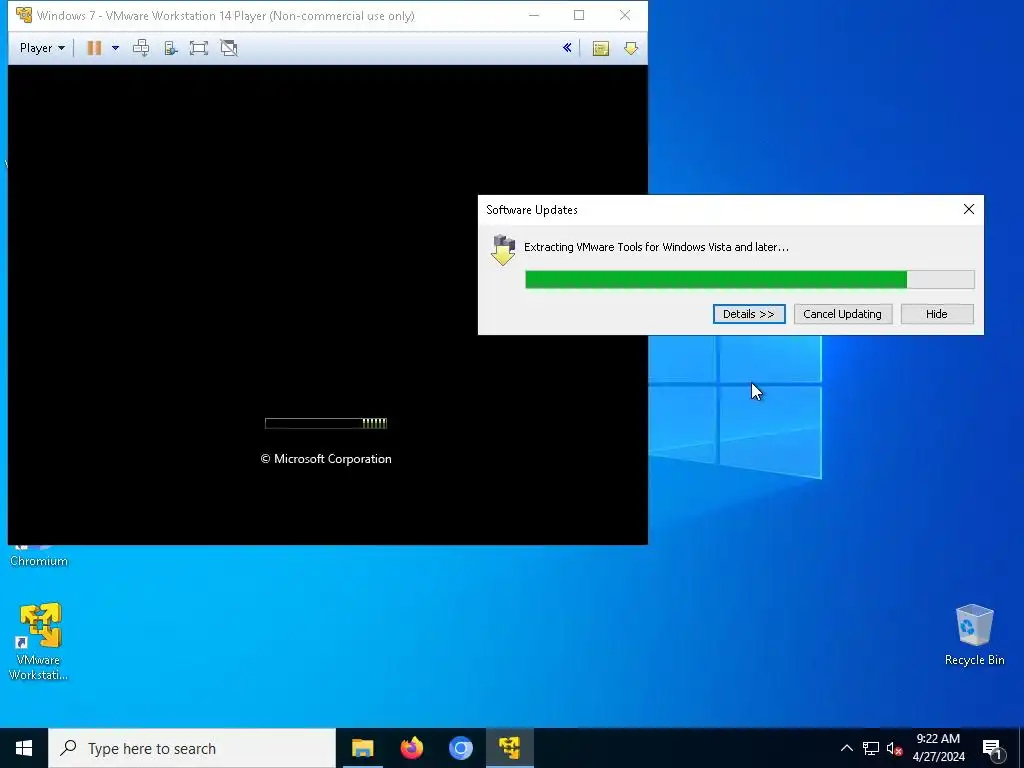Click the Software Updates installer icon
The height and width of the screenshot is (768, 1024).
(502, 250)
